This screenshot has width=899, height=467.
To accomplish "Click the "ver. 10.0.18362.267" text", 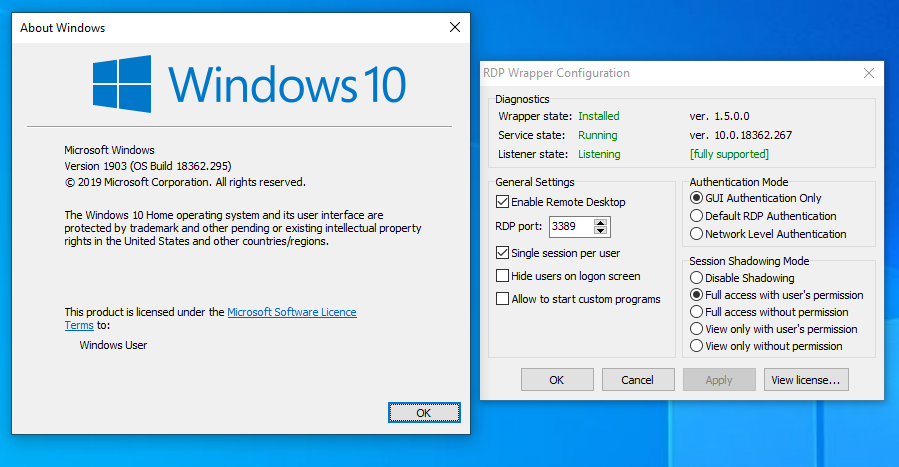I will 741,135.
